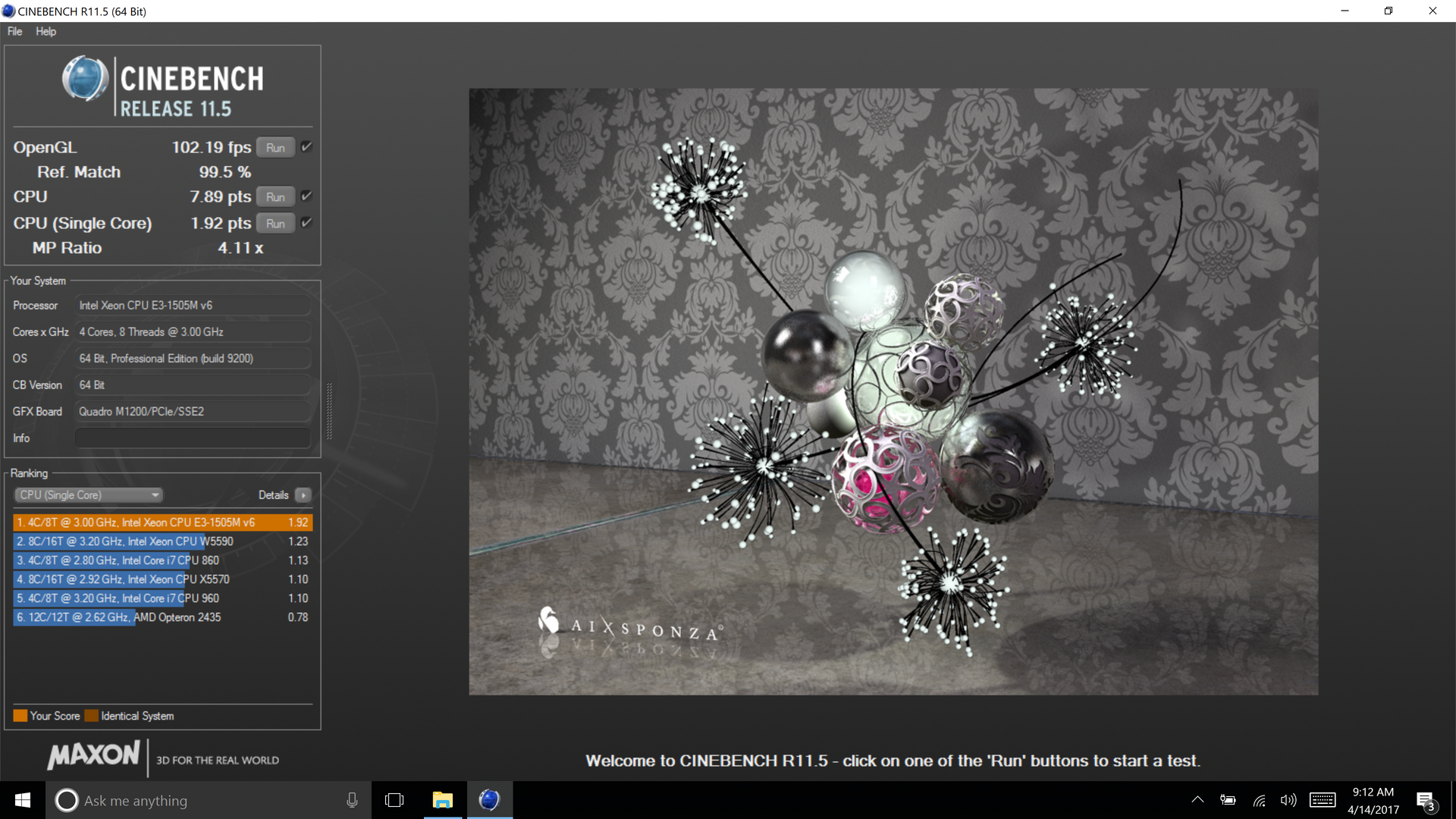The height and width of the screenshot is (819, 1456).
Task: Click the microphone icon in search box
Action: coord(352,800)
